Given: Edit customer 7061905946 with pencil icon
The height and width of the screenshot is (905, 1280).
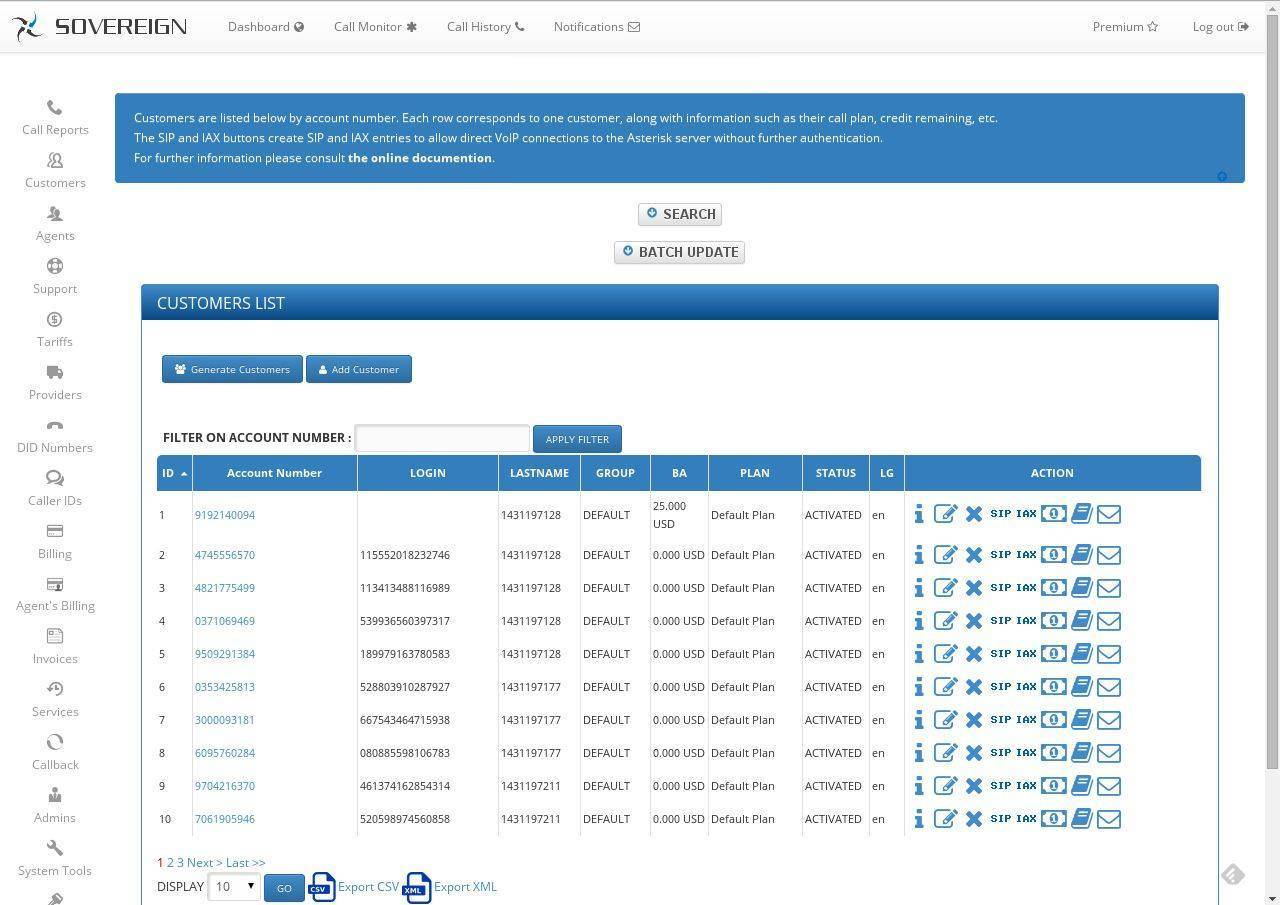Looking at the screenshot, I should pyautogui.click(x=945, y=819).
